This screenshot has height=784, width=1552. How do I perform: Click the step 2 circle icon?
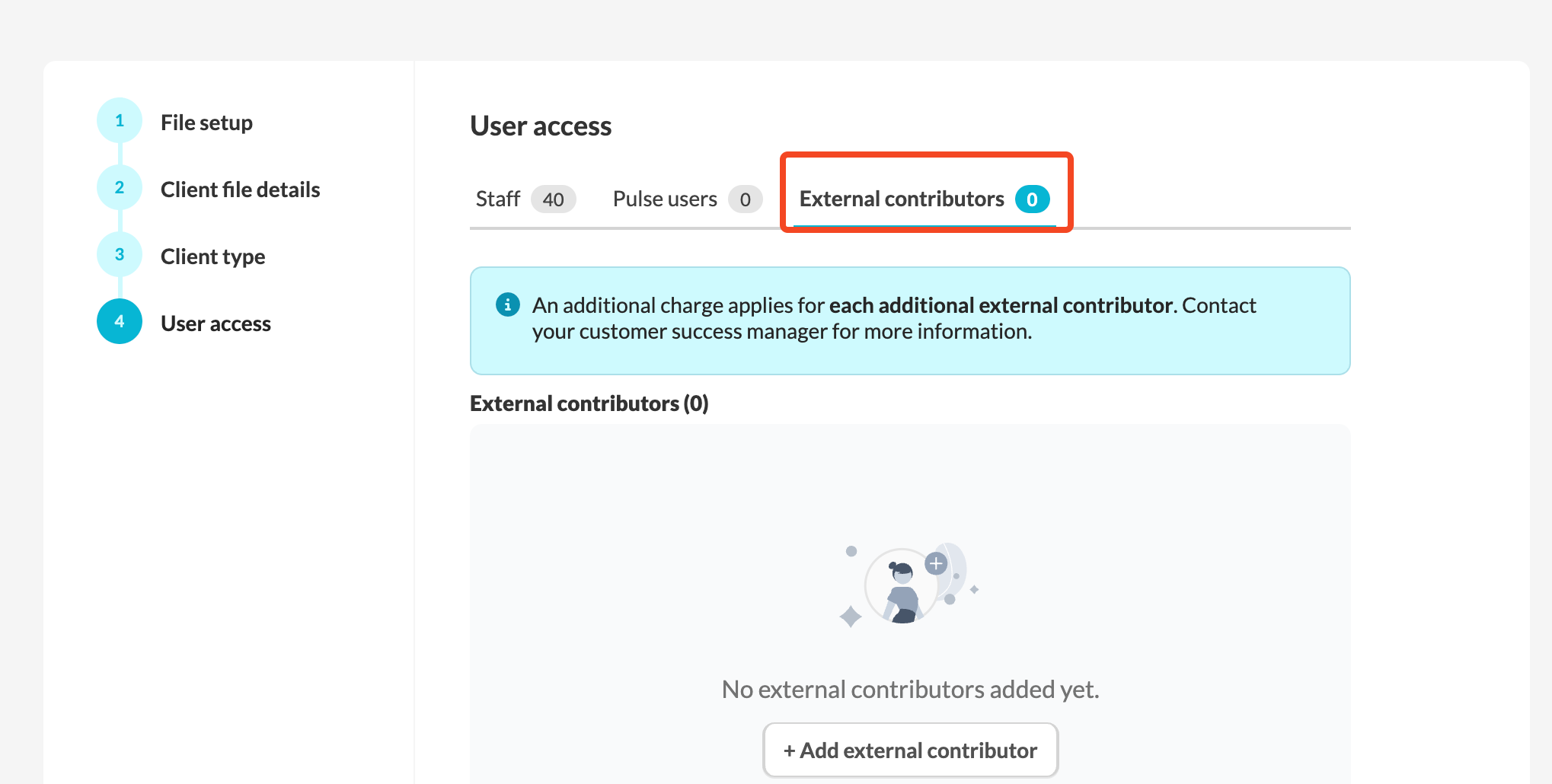[x=120, y=187]
